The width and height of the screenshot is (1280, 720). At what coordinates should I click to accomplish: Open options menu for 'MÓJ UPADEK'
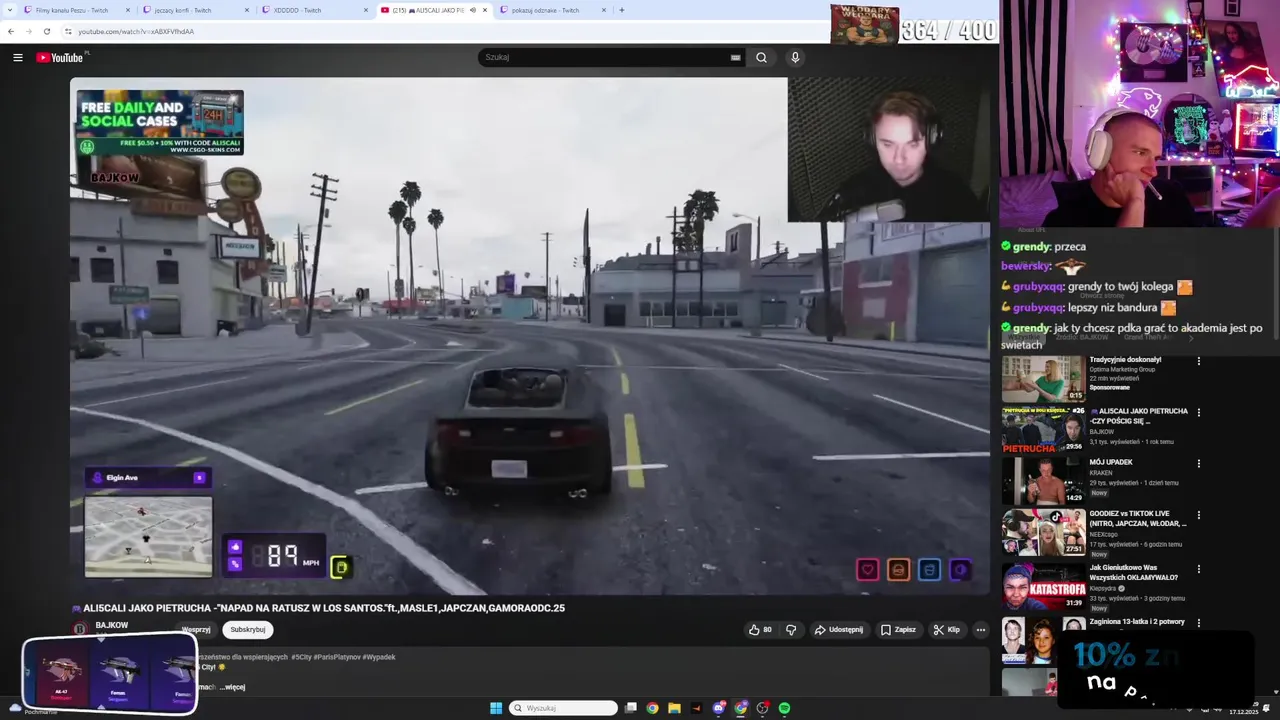(x=1198, y=464)
